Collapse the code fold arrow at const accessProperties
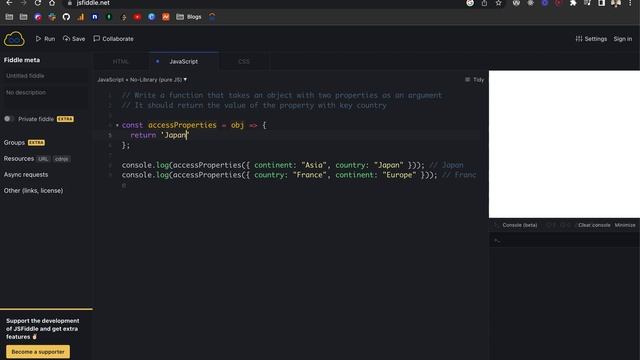The image size is (640, 360). pyautogui.click(x=117, y=125)
